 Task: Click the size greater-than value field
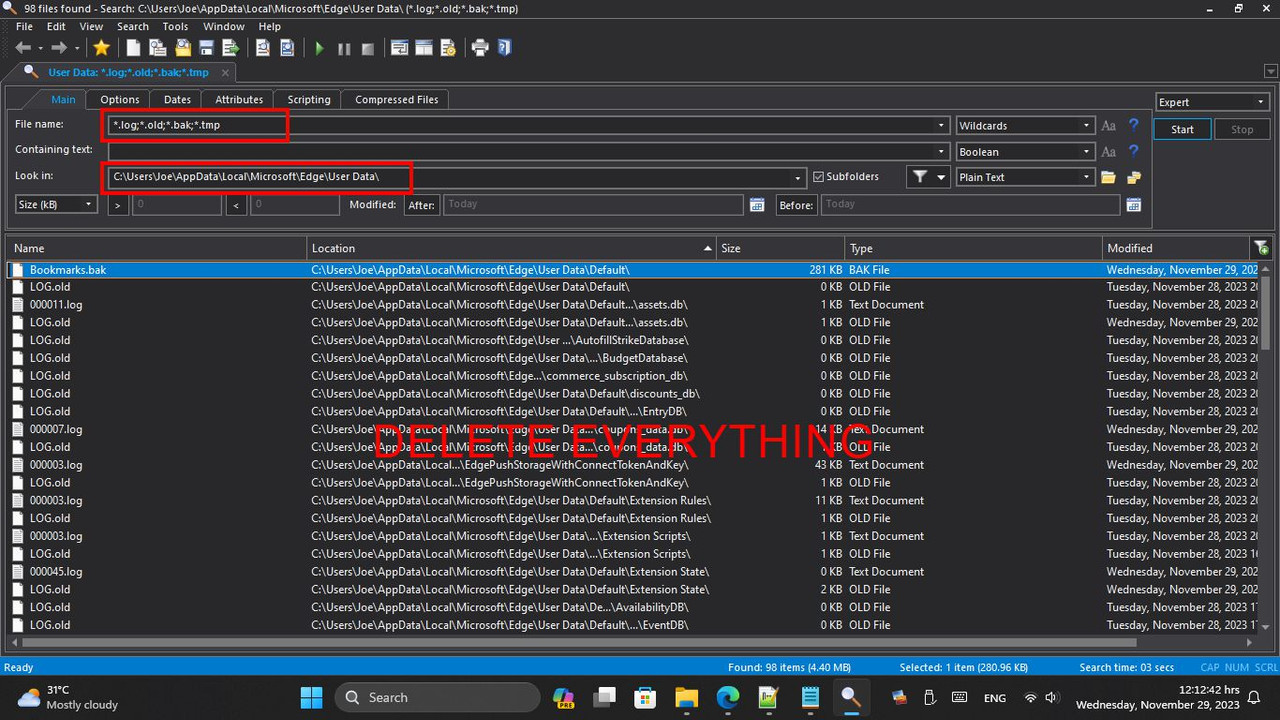coord(176,204)
